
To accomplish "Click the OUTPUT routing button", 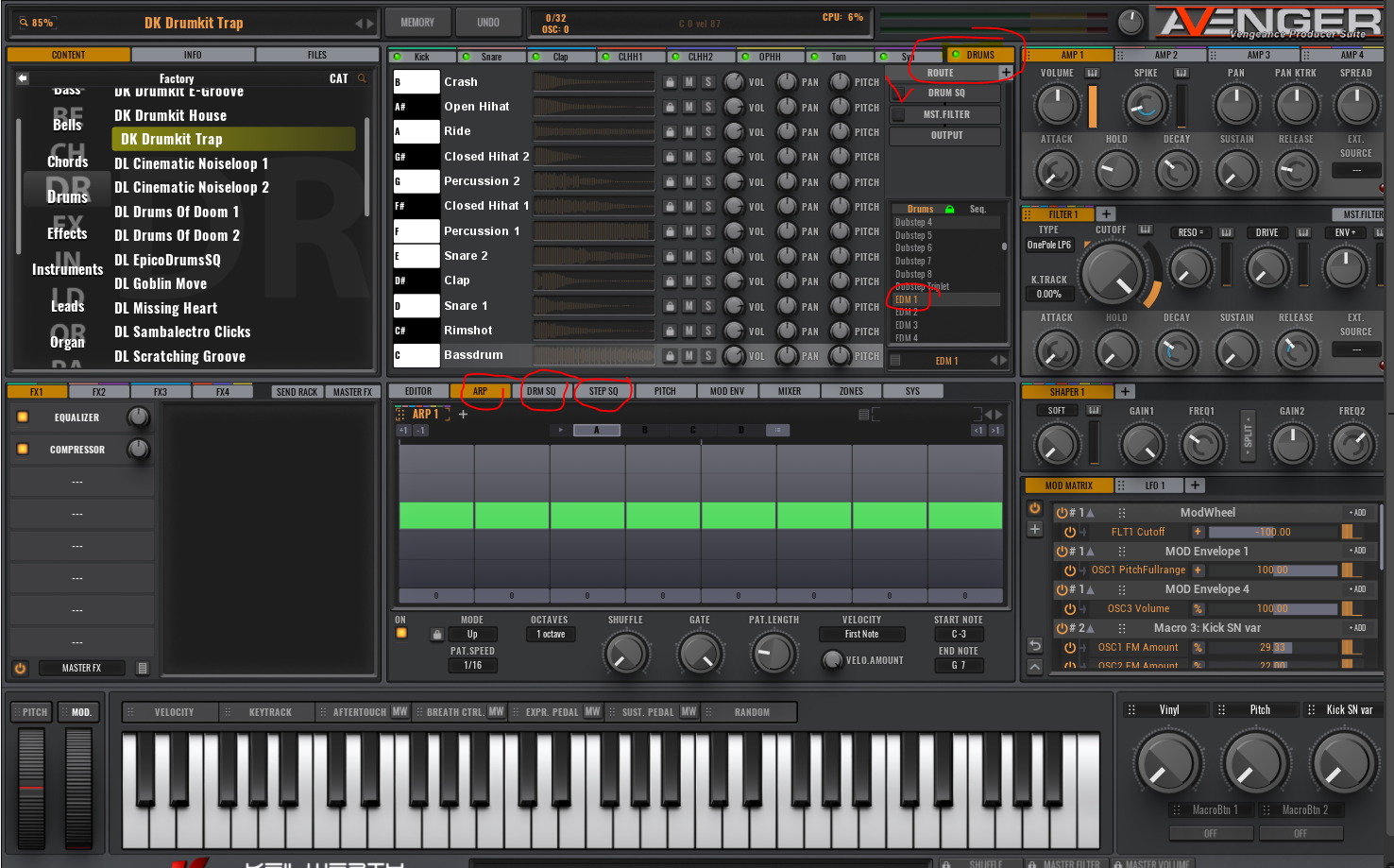I will [946, 135].
